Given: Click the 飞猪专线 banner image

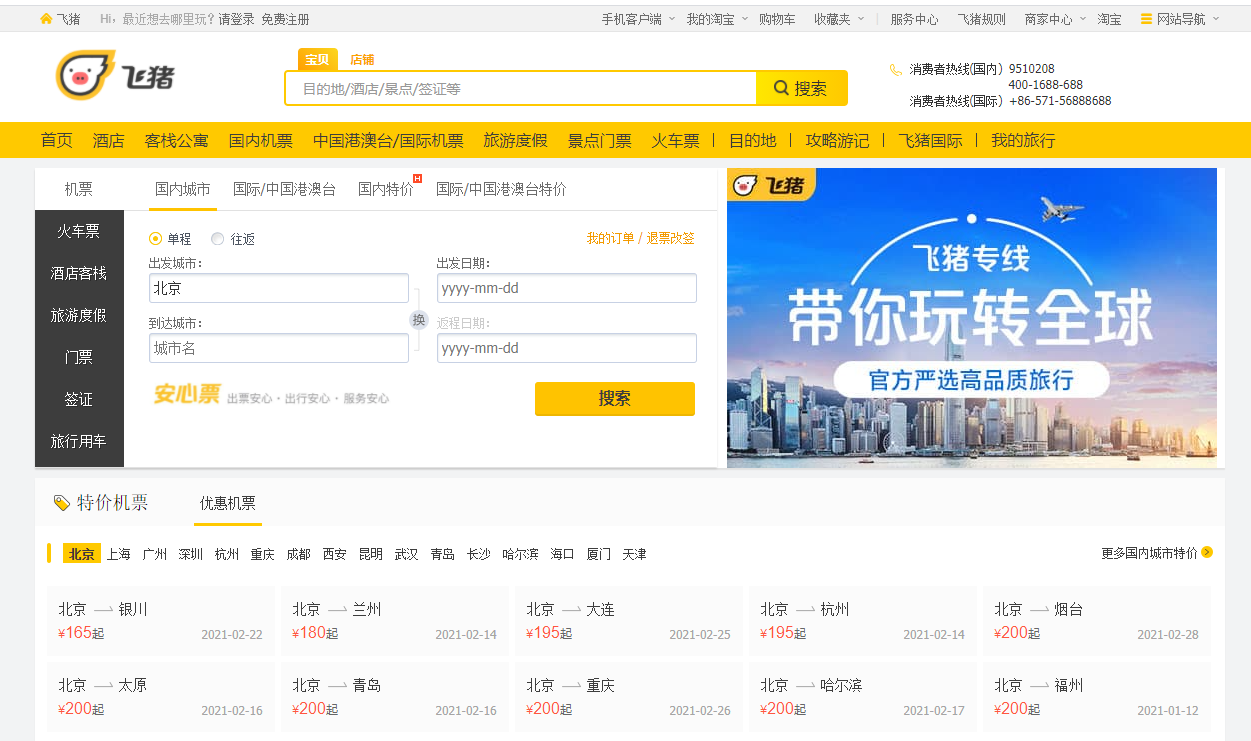Looking at the screenshot, I should (x=972, y=318).
